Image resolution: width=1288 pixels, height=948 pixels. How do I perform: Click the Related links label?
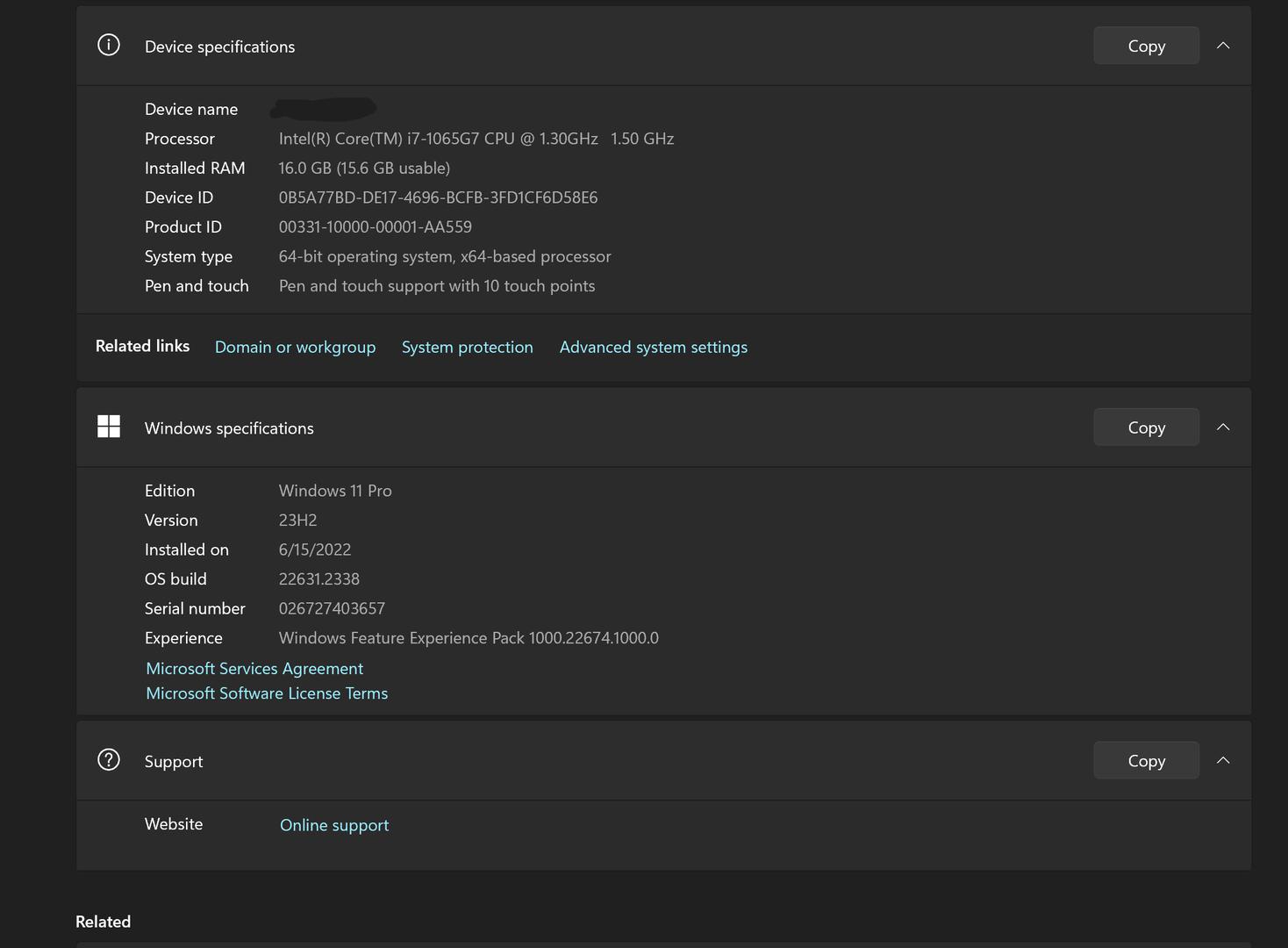point(142,346)
